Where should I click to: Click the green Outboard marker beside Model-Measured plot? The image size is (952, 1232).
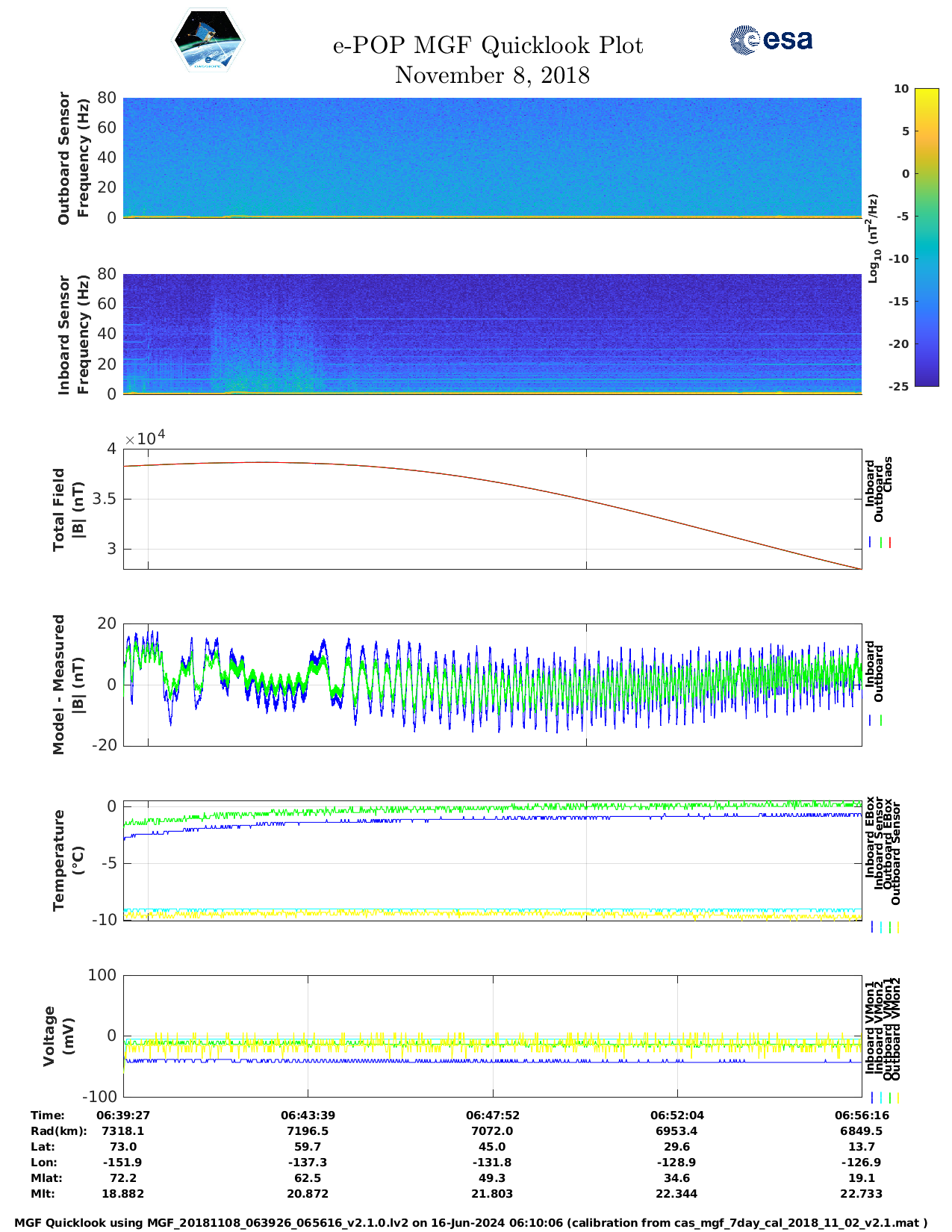881,721
